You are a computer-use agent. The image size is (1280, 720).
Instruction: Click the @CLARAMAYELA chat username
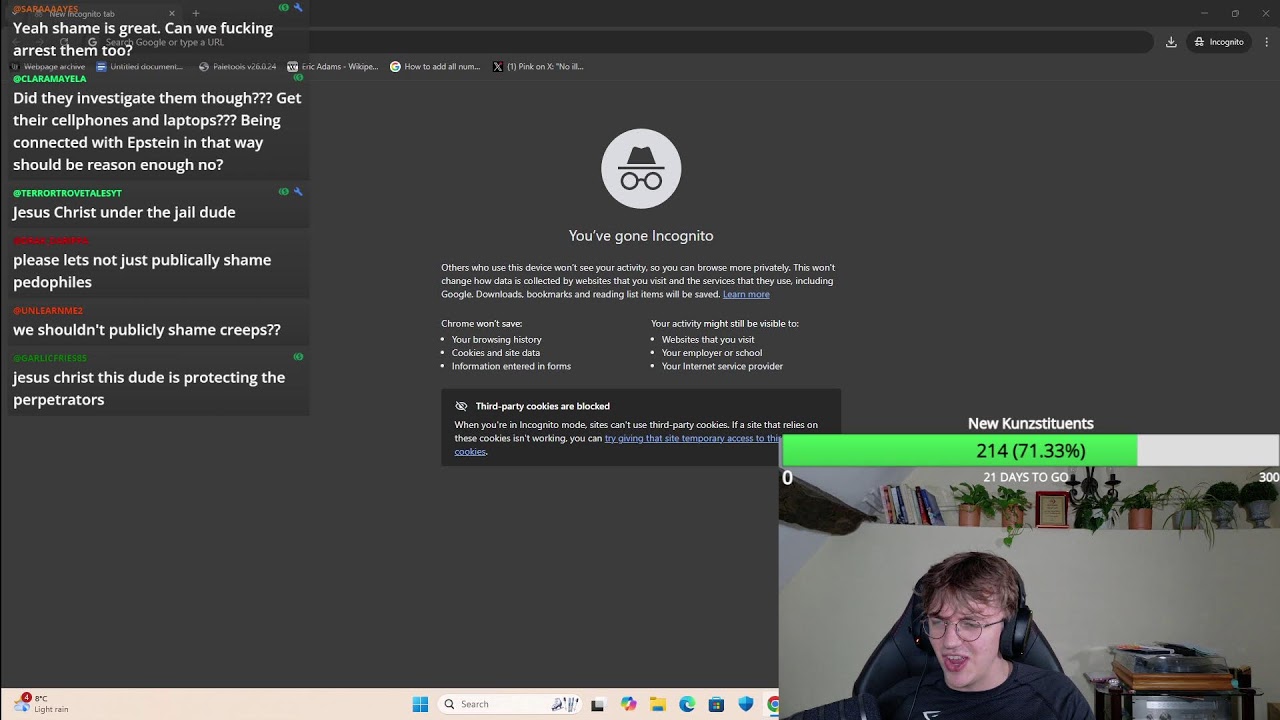point(49,79)
